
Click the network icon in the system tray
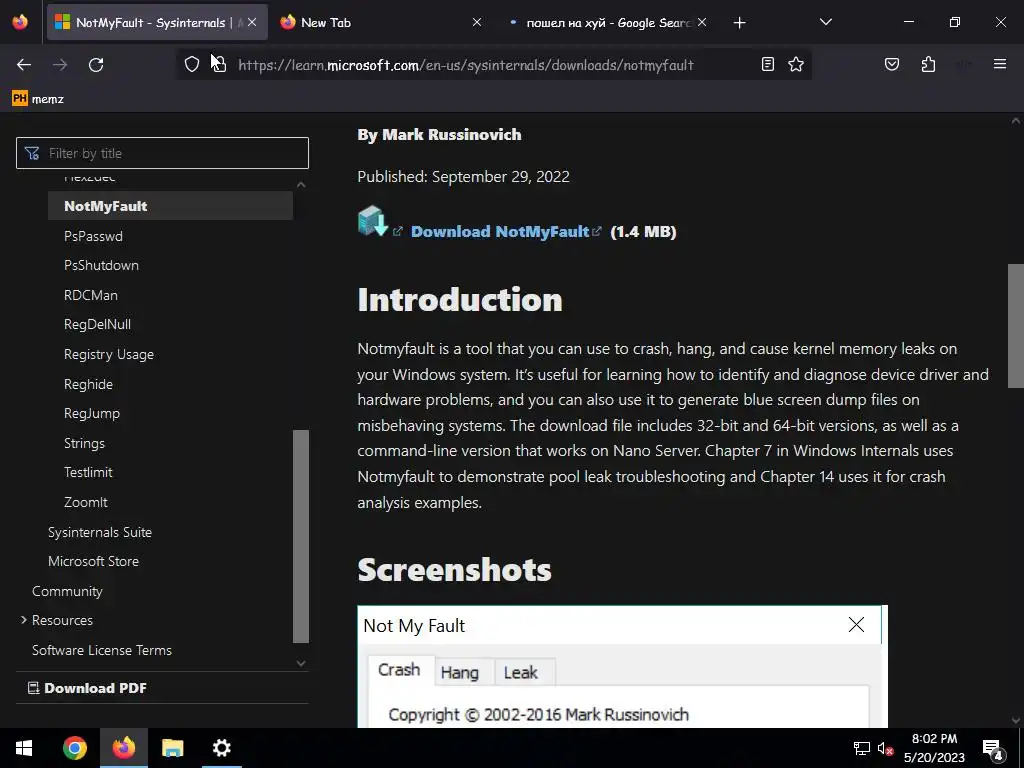[x=861, y=748]
